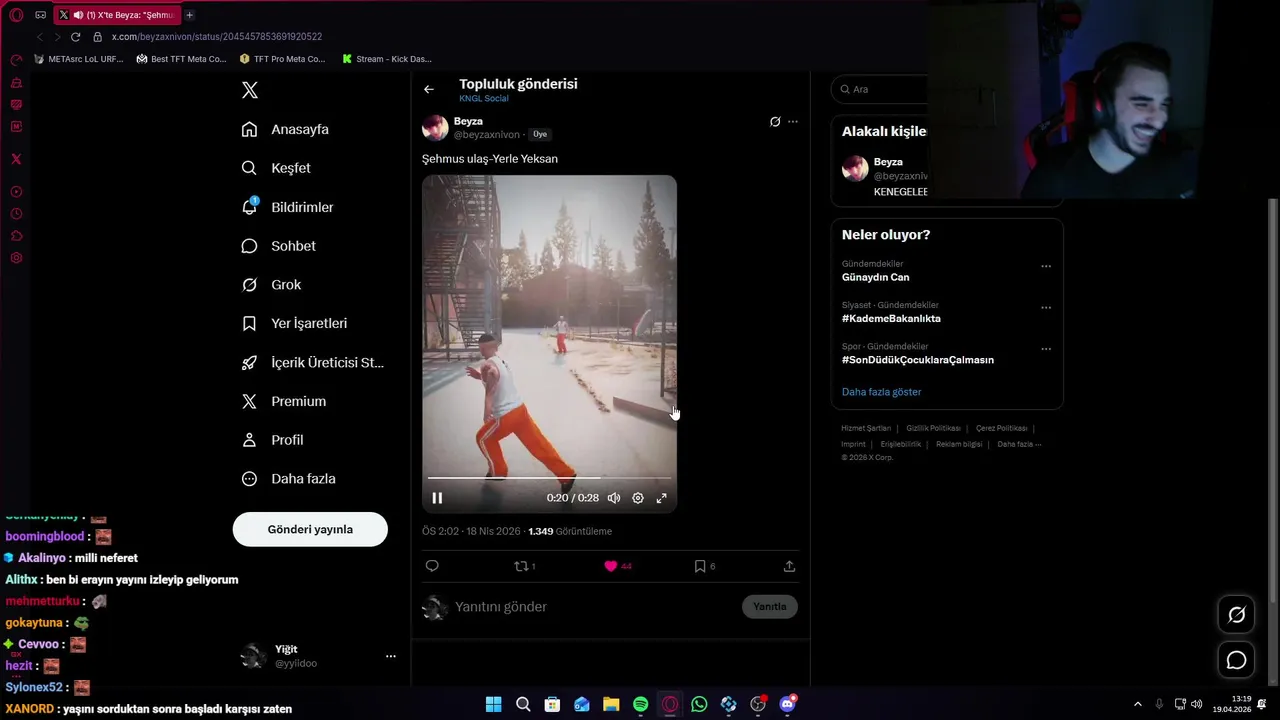
Task: Open video settings gear
Action: coord(638,498)
